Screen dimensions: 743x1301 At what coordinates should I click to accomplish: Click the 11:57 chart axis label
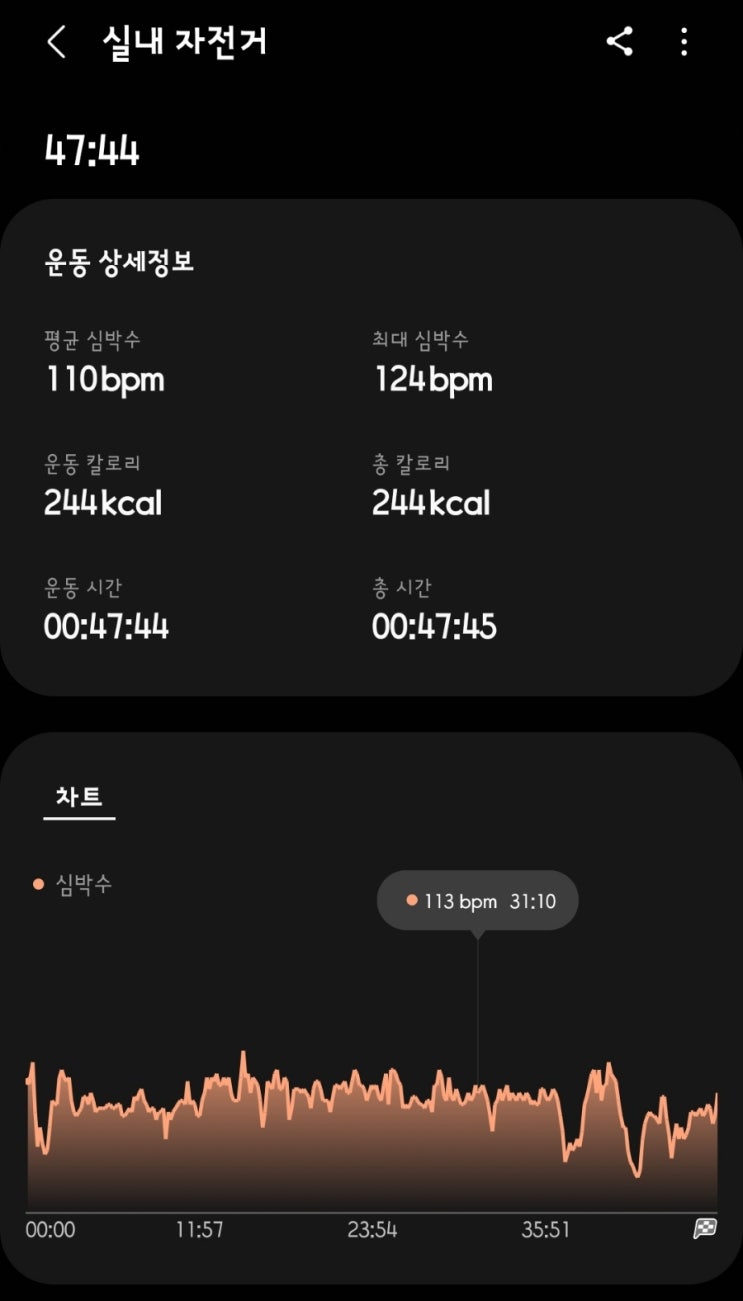(200, 1230)
